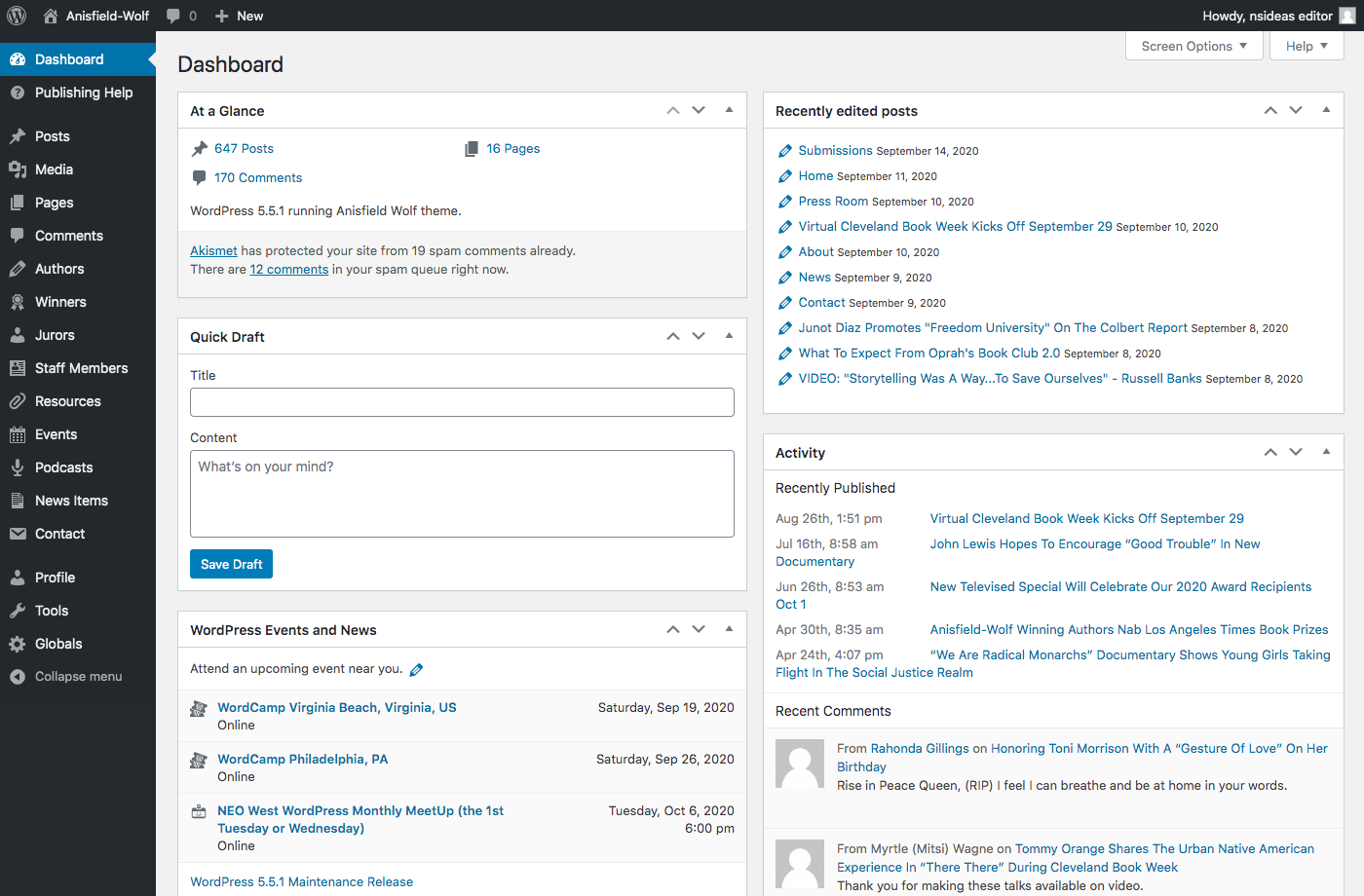This screenshot has width=1364, height=896.
Task: Click the Tools wrench icon in sidebar
Action: point(18,611)
